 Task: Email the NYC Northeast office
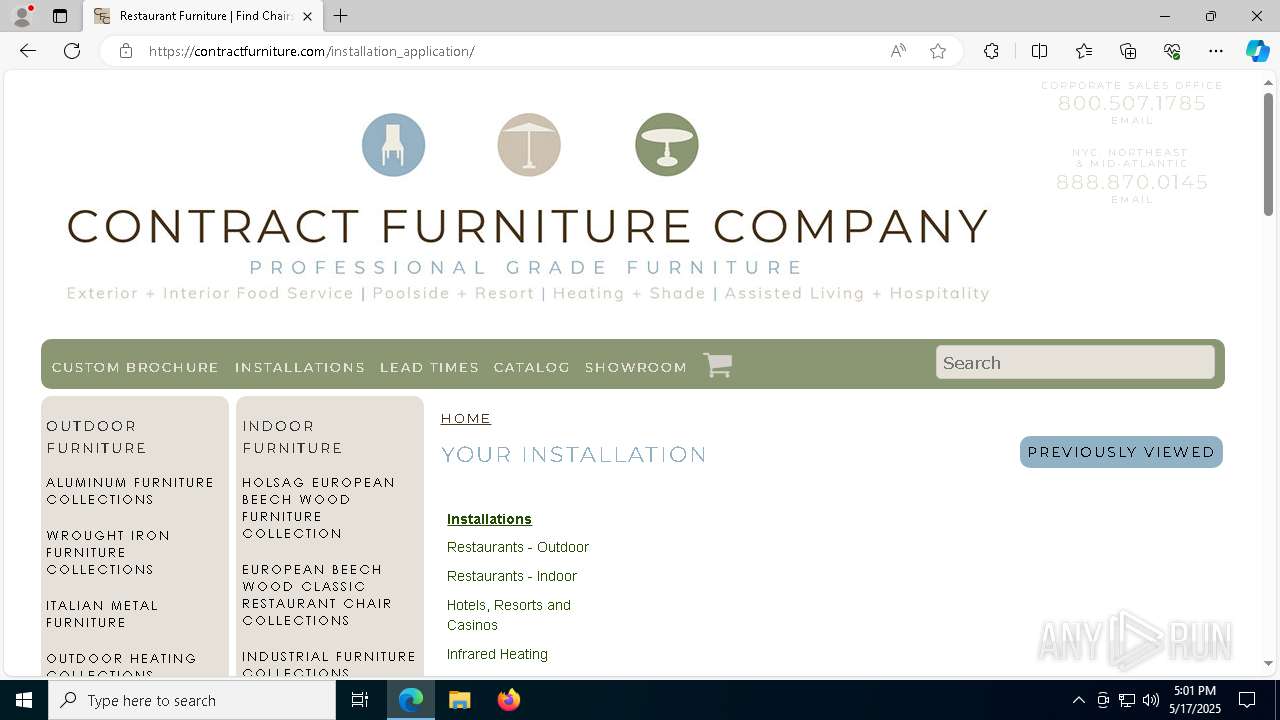[1132, 200]
